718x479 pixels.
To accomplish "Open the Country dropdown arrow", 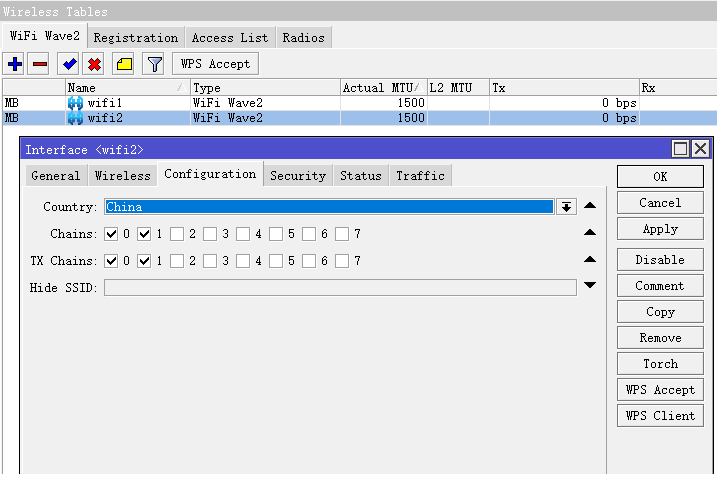I will [x=567, y=207].
